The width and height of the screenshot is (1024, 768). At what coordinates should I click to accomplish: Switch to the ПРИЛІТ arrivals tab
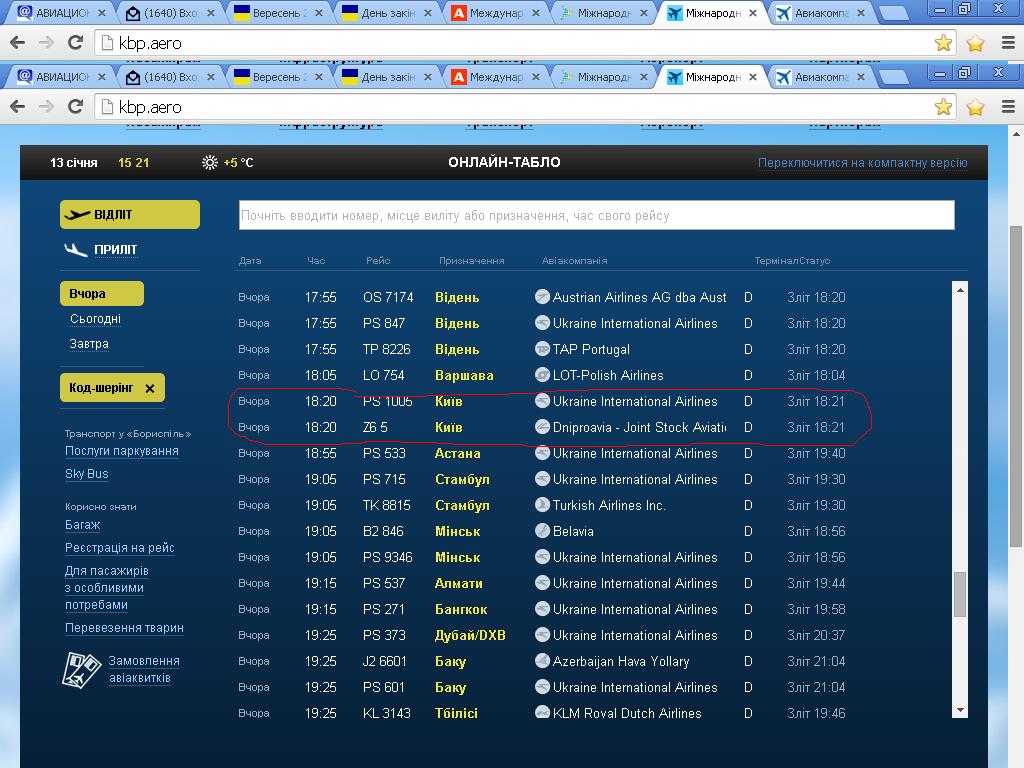point(115,250)
